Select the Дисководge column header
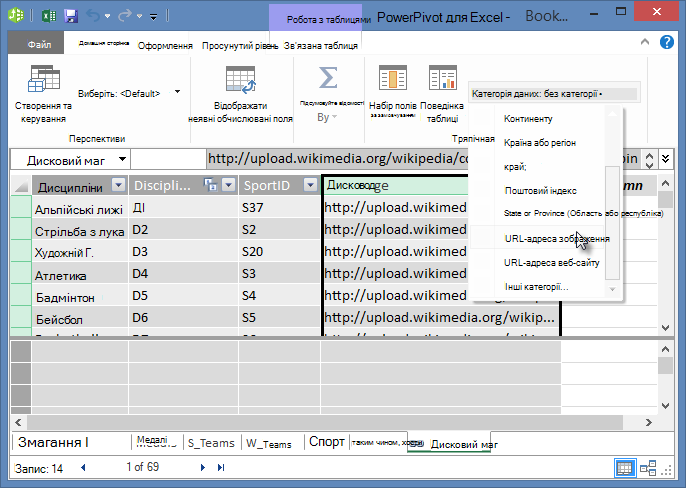 (396, 185)
